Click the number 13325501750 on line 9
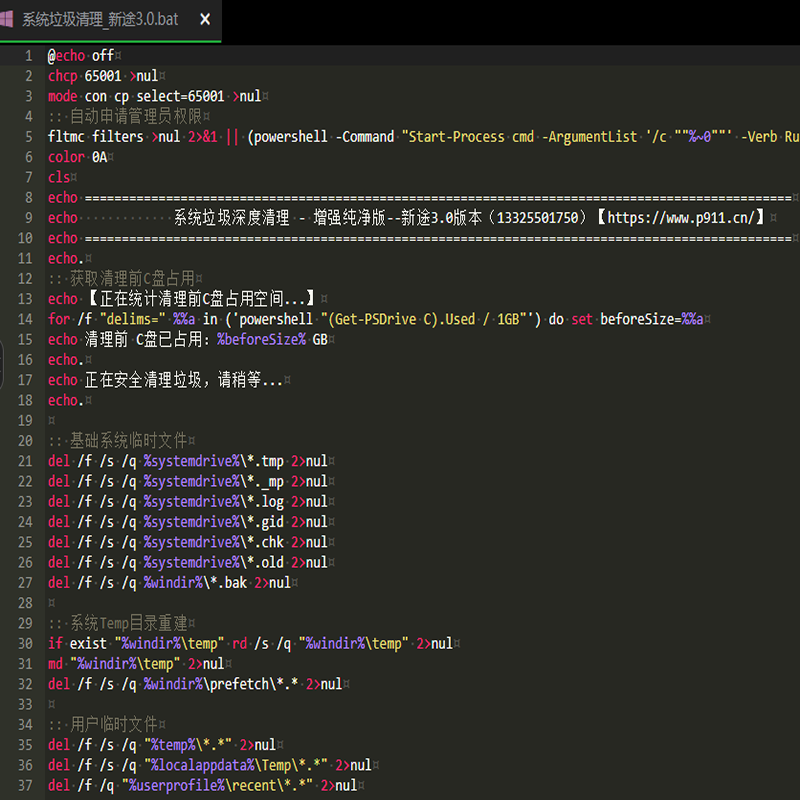800x800 pixels. [537, 218]
